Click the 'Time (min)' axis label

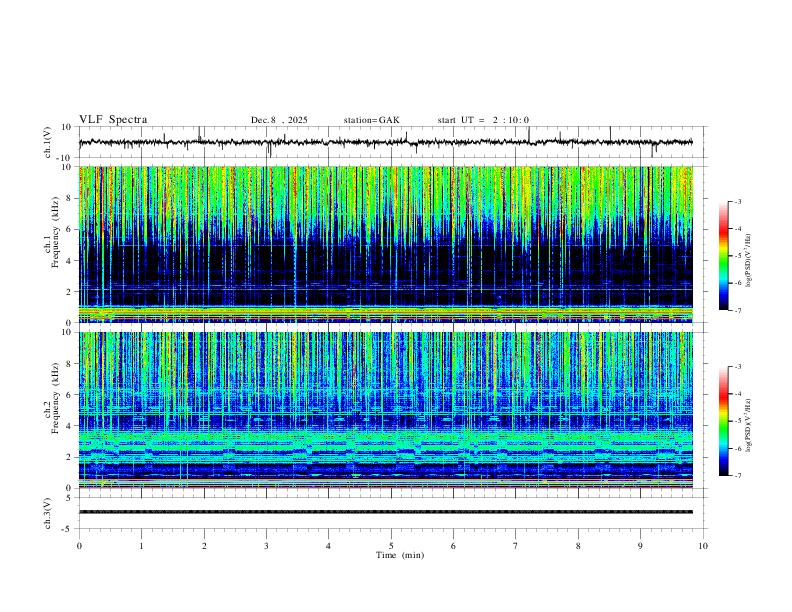point(400,555)
